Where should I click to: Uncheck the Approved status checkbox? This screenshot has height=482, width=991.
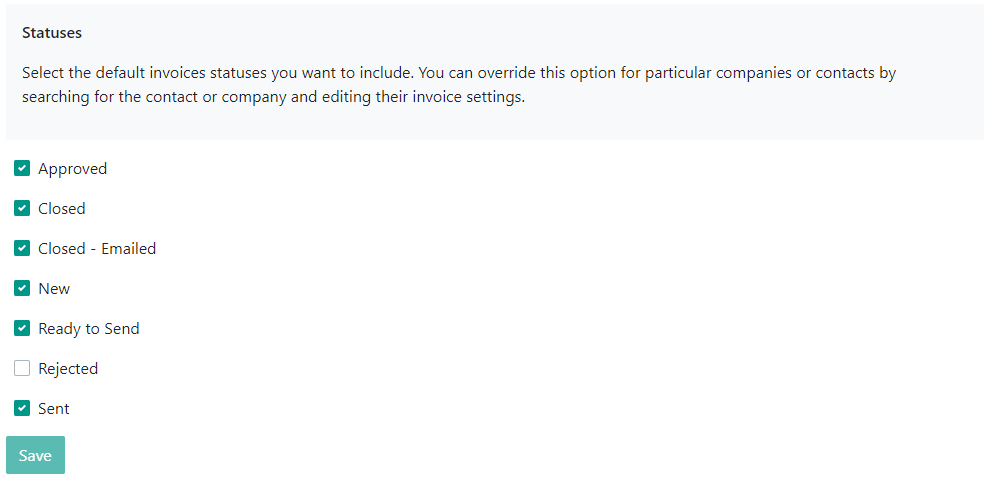point(22,169)
